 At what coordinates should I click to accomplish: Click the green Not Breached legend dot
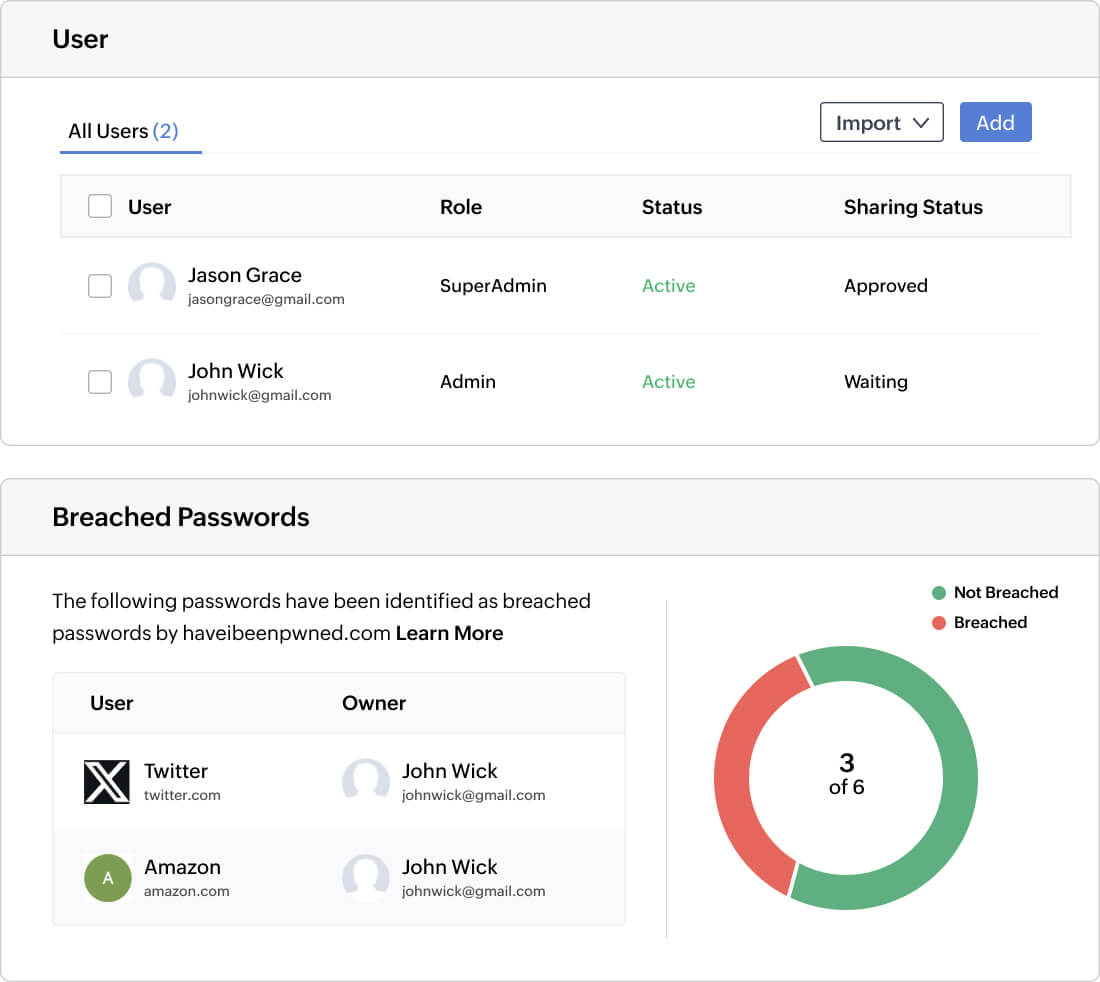pos(939,593)
